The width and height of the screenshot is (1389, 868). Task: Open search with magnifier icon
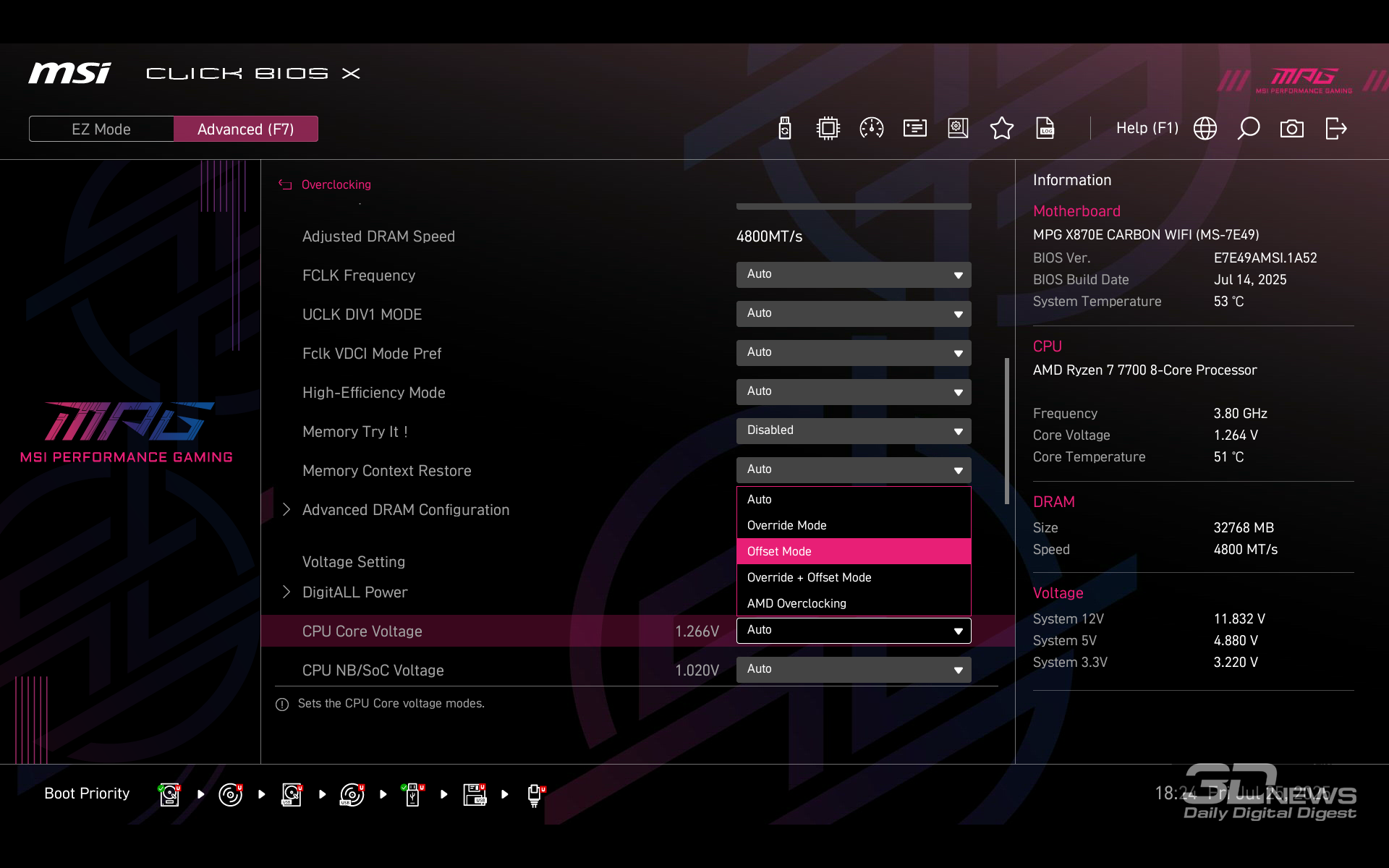(1249, 129)
